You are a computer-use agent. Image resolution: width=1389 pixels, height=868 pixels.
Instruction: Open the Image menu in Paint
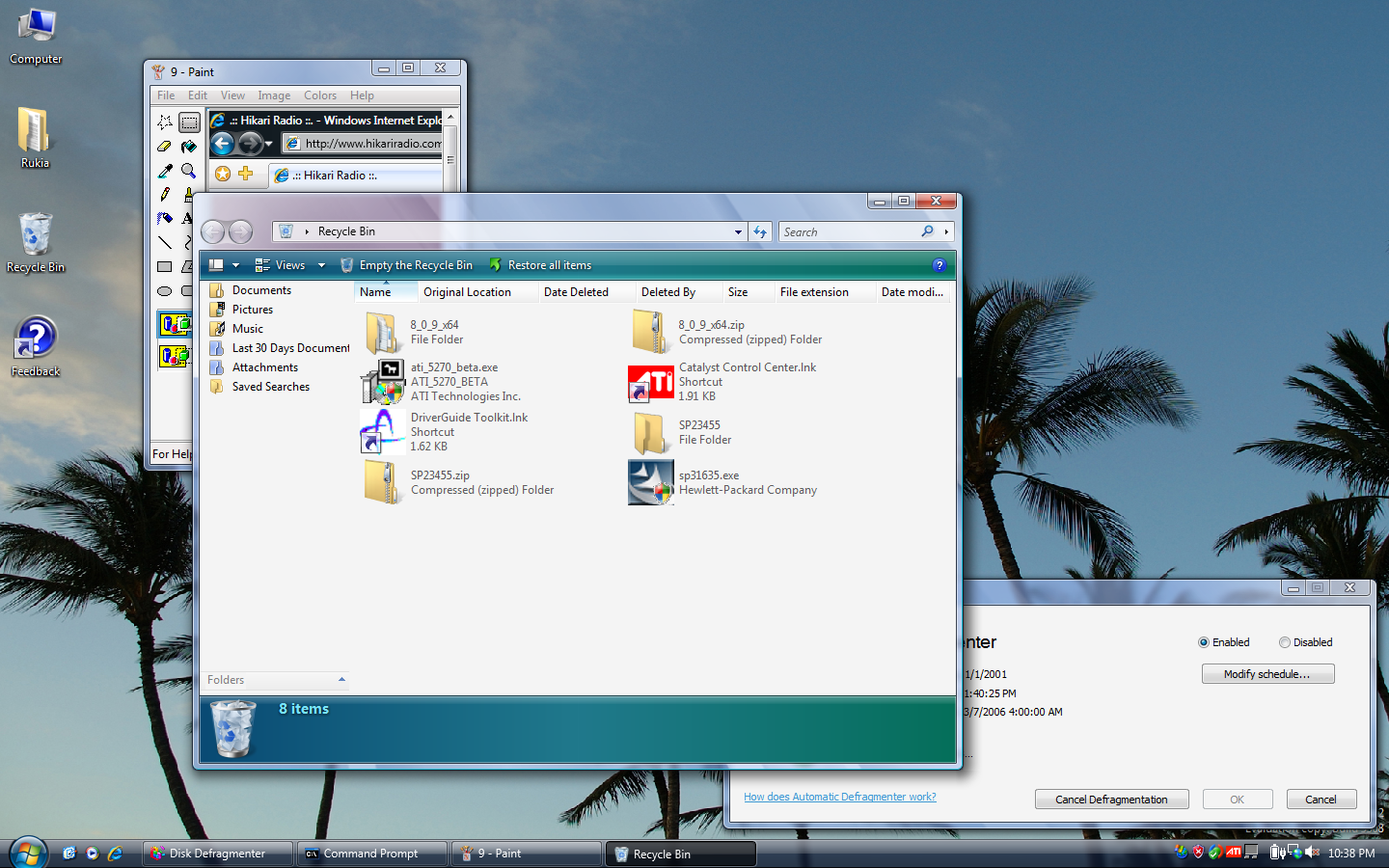point(274,95)
